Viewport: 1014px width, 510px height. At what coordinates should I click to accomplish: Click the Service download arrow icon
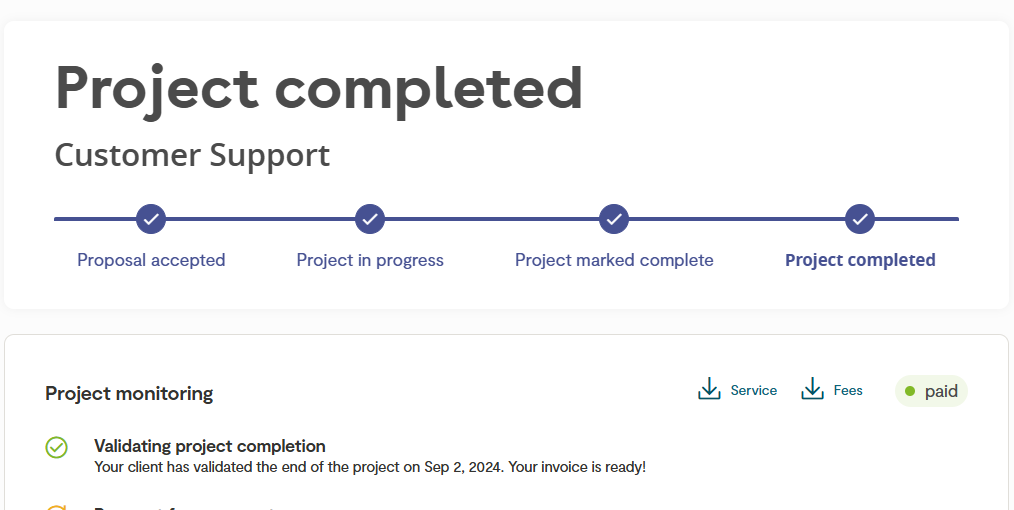[x=709, y=388]
